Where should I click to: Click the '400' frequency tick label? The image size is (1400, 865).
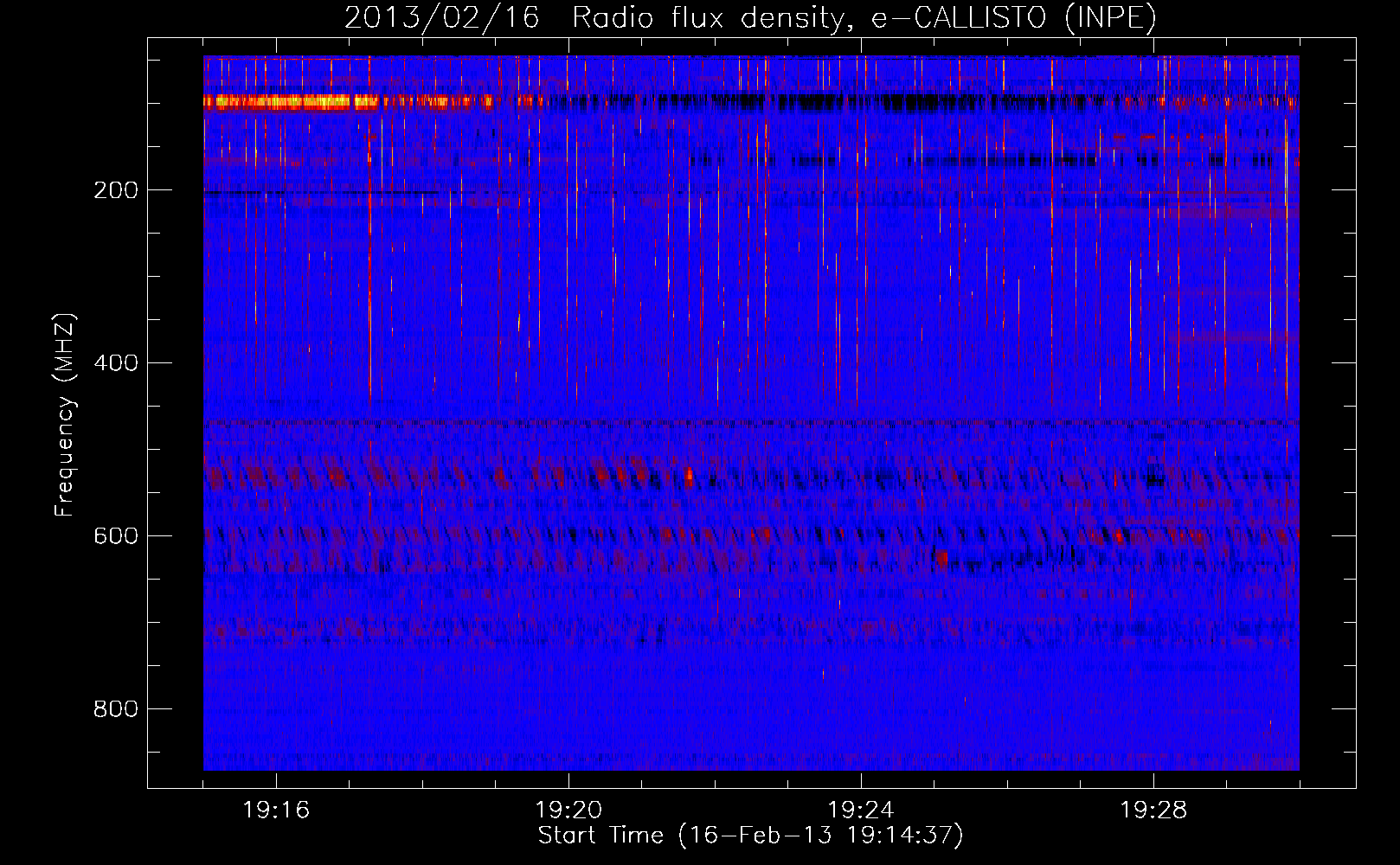[116, 363]
